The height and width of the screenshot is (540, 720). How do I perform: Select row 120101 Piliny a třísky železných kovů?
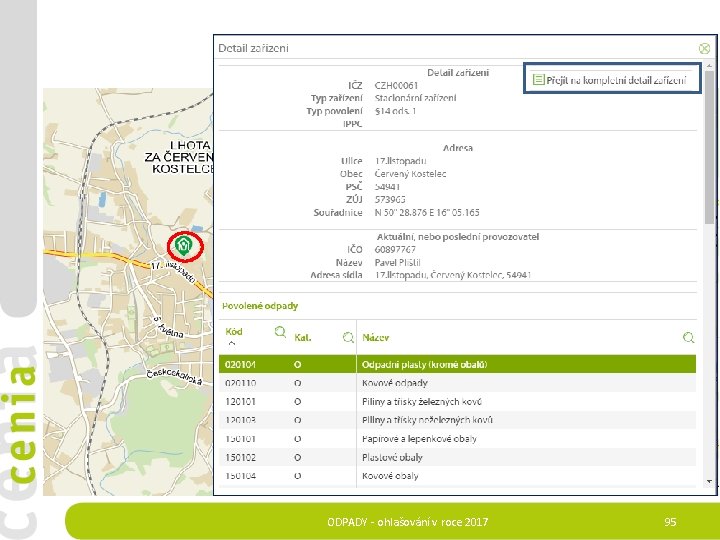[x=457, y=402]
